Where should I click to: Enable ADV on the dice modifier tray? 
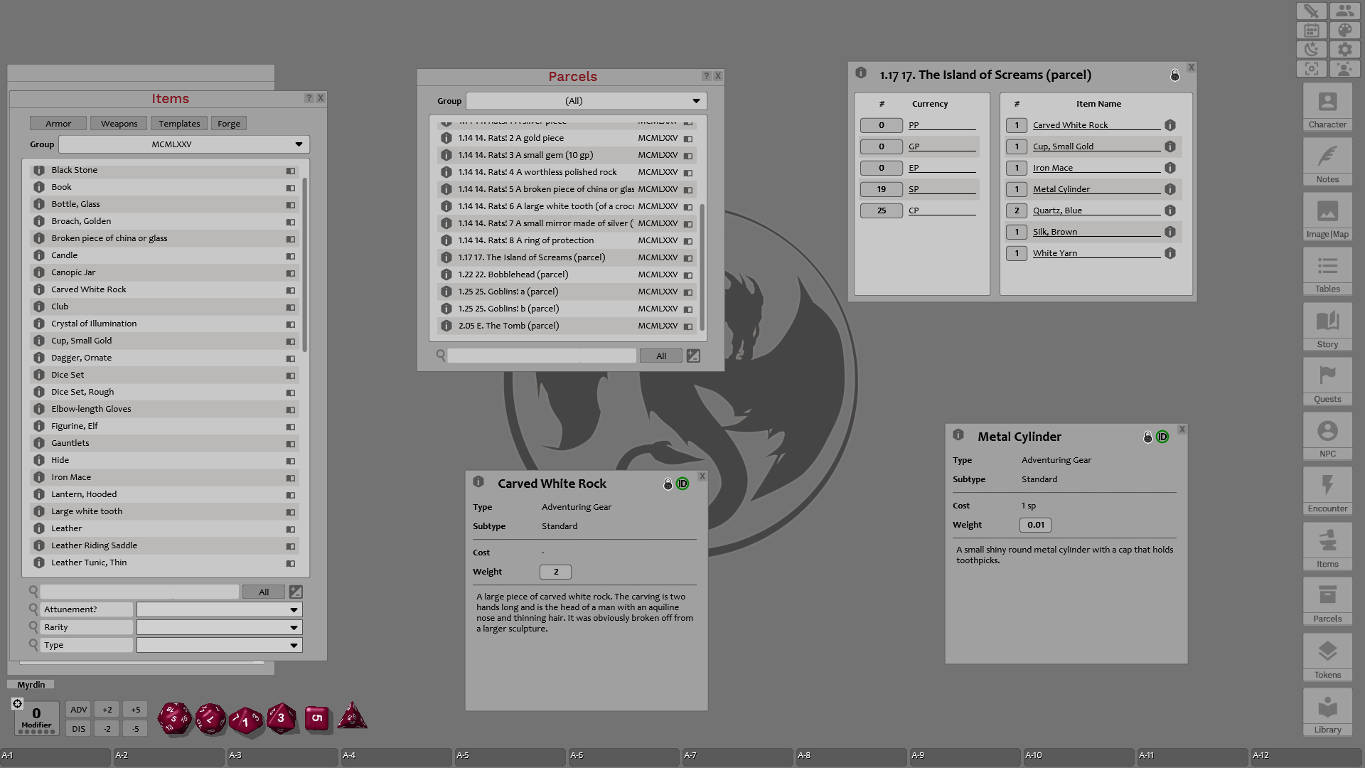78,709
